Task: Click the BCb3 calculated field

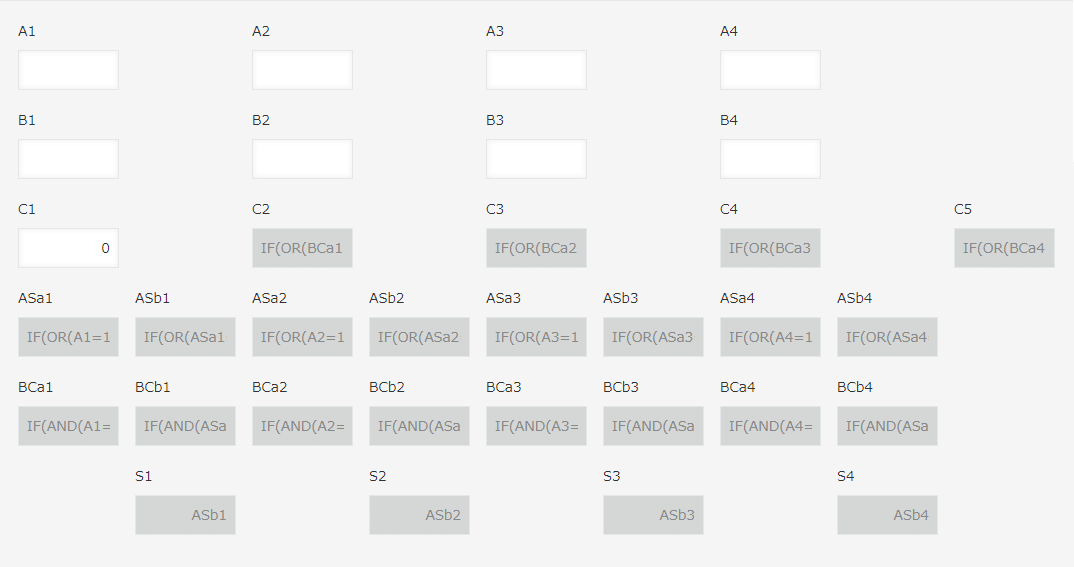Action: coord(653,426)
